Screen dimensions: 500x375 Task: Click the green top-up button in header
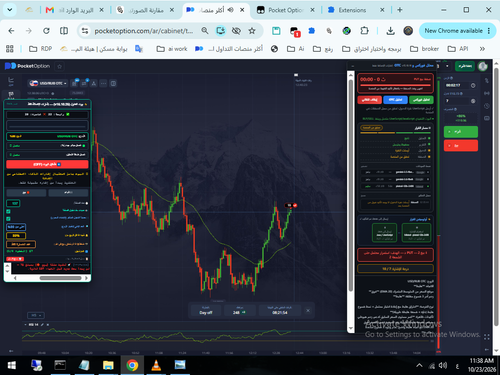coord(465,66)
